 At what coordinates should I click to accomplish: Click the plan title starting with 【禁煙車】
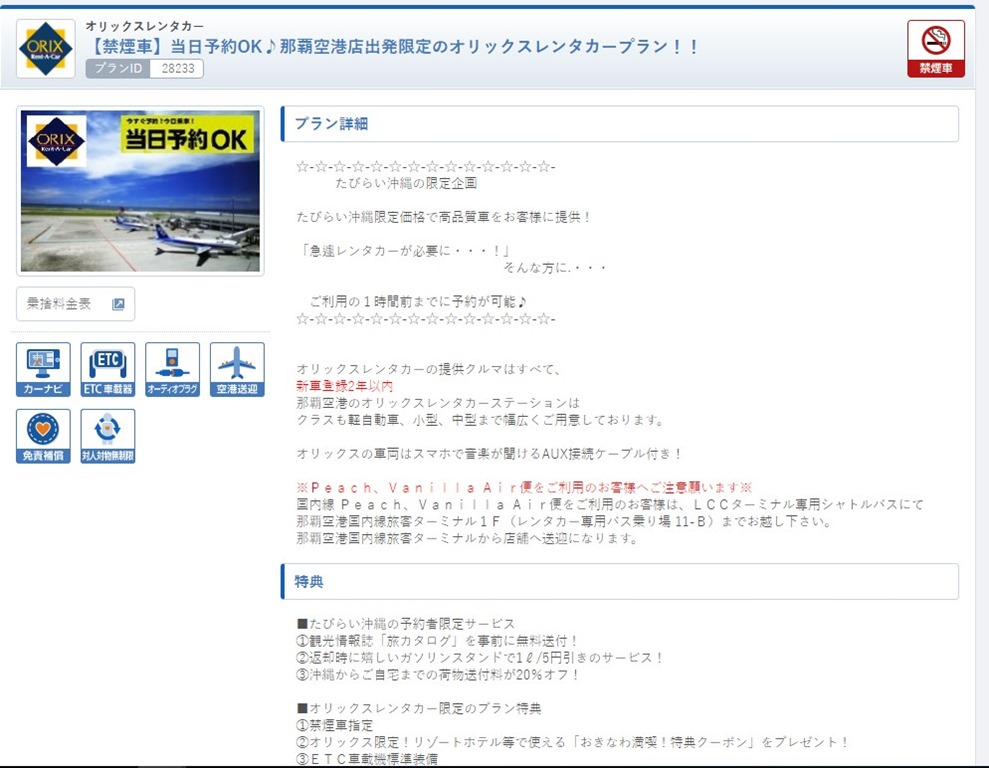coord(392,47)
